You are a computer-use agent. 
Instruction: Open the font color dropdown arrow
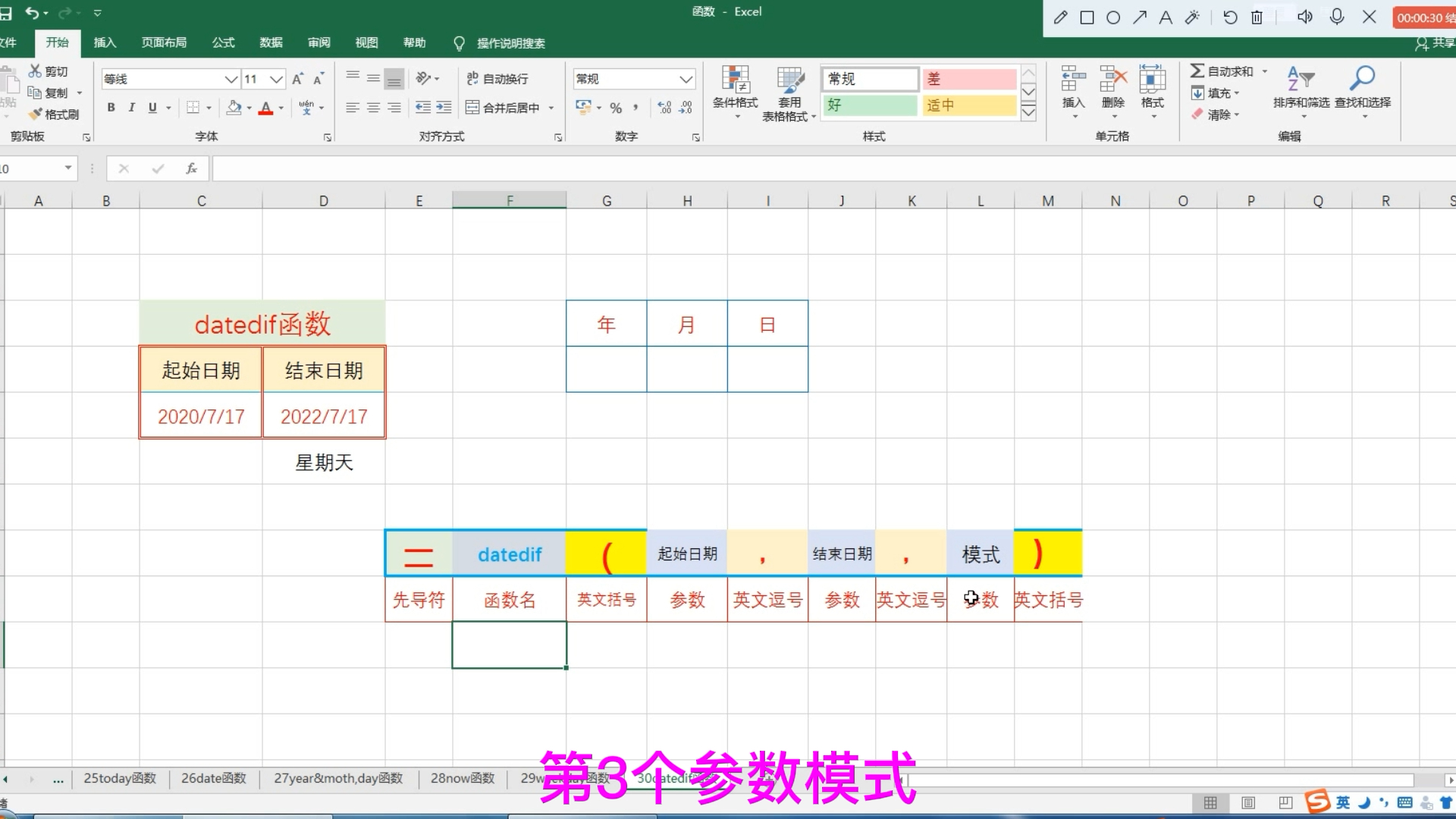[281, 108]
